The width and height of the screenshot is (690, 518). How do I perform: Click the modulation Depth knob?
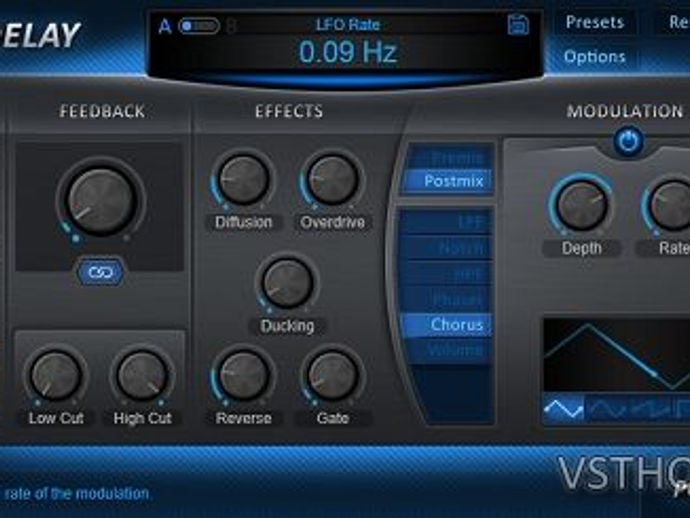[x=582, y=205]
